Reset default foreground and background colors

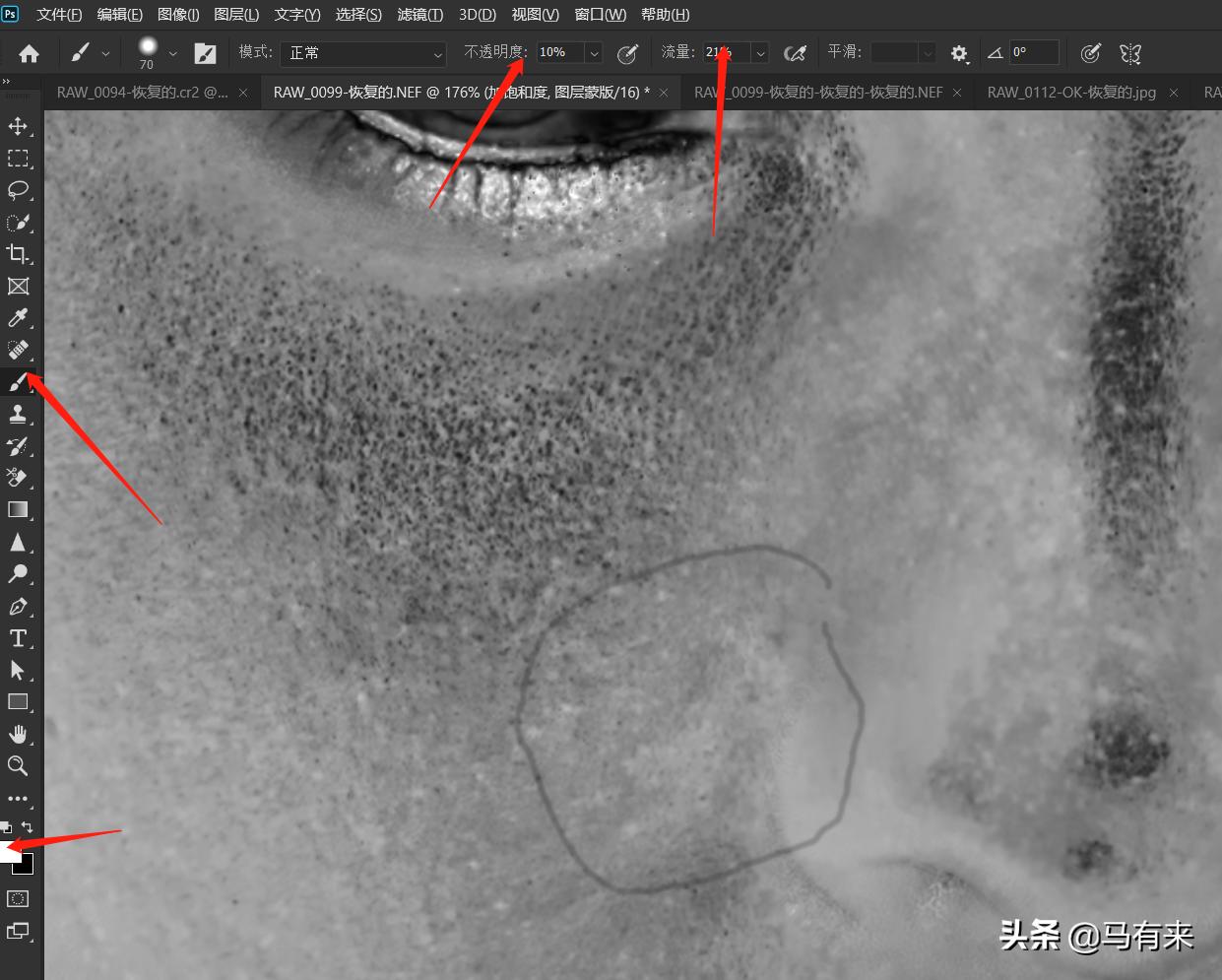7,828
